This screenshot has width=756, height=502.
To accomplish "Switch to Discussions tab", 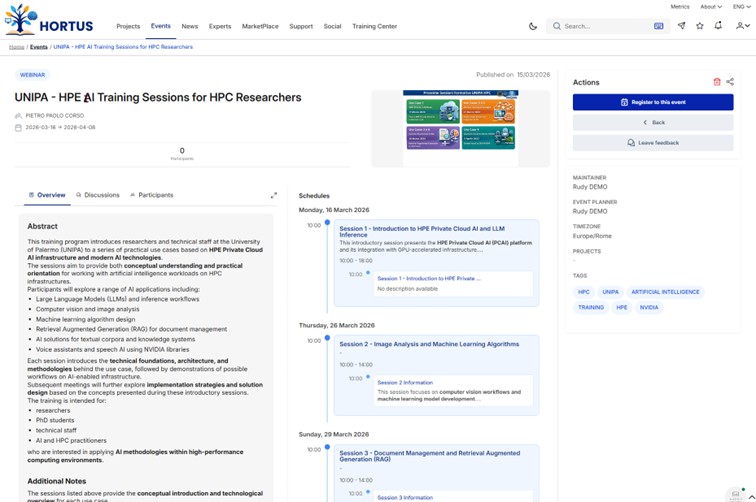I will [x=97, y=195].
